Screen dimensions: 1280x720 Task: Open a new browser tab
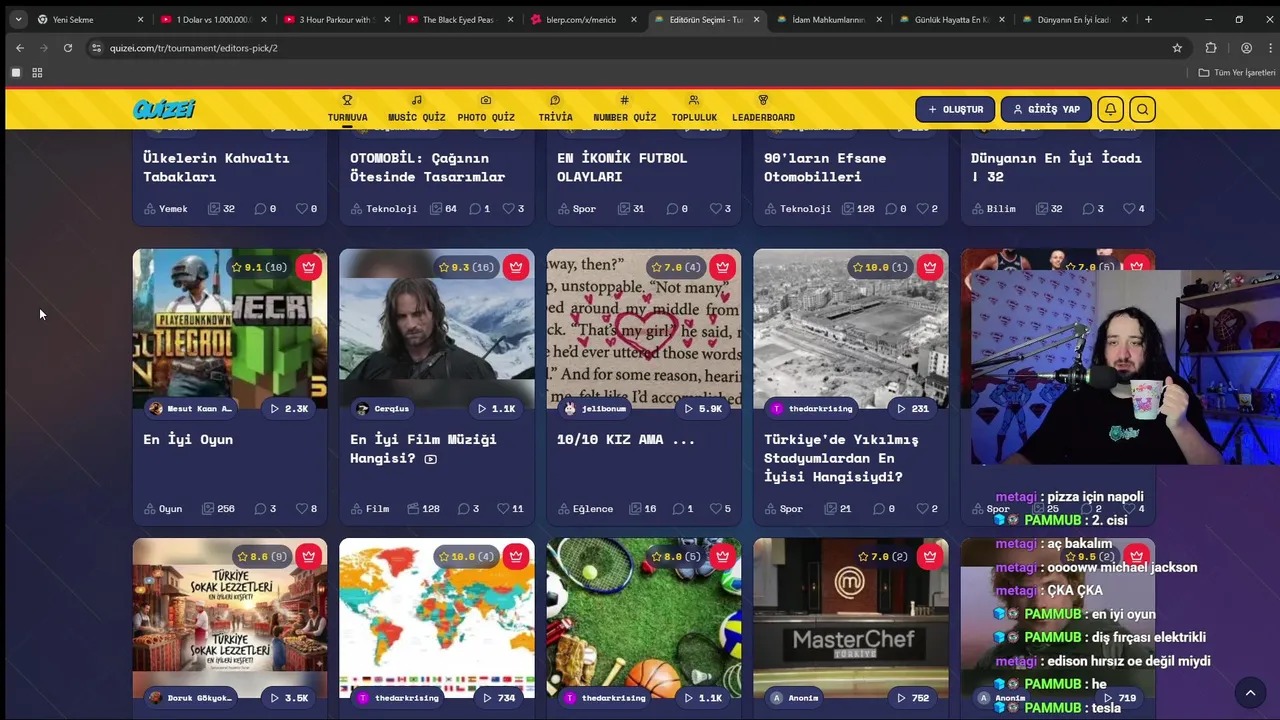(x=1148, y=19)
